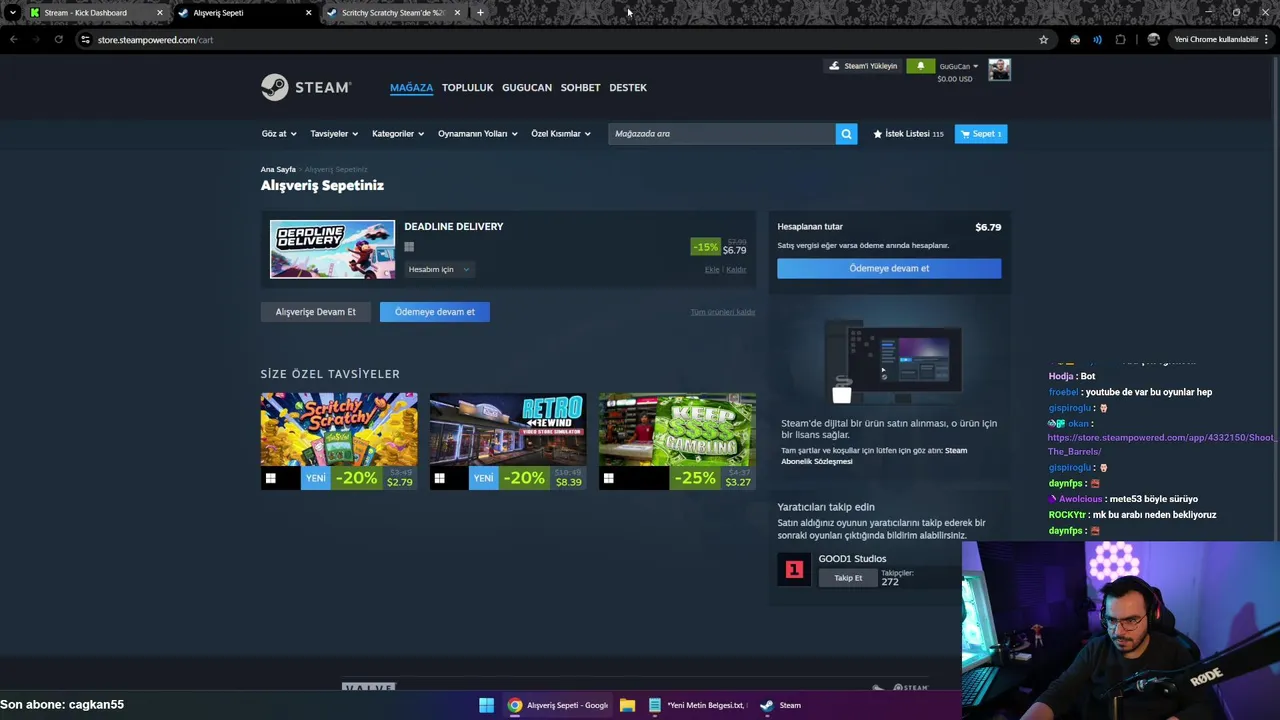This screenshot has height=720, width=1280.
Task: Switch to the Scritchy Scratchy Steam tab
Action: click(x=393, y=13)
